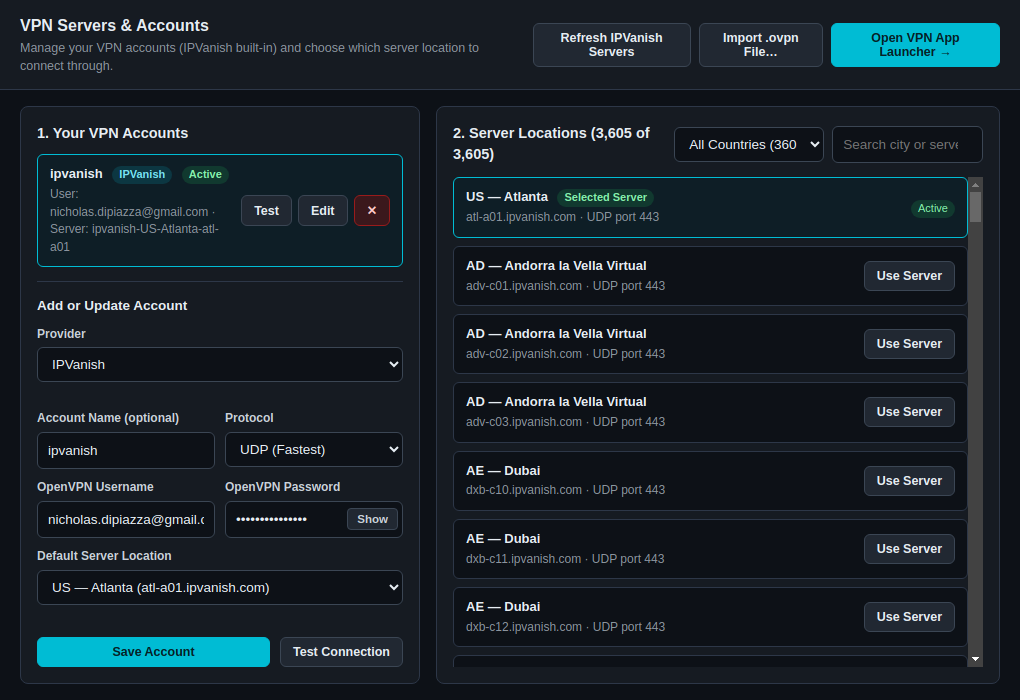The height and width of the screenshot is (700, 1020).
Task: Click '1. Your VPN Accounts' heading
Action: (x=113, y=133)
